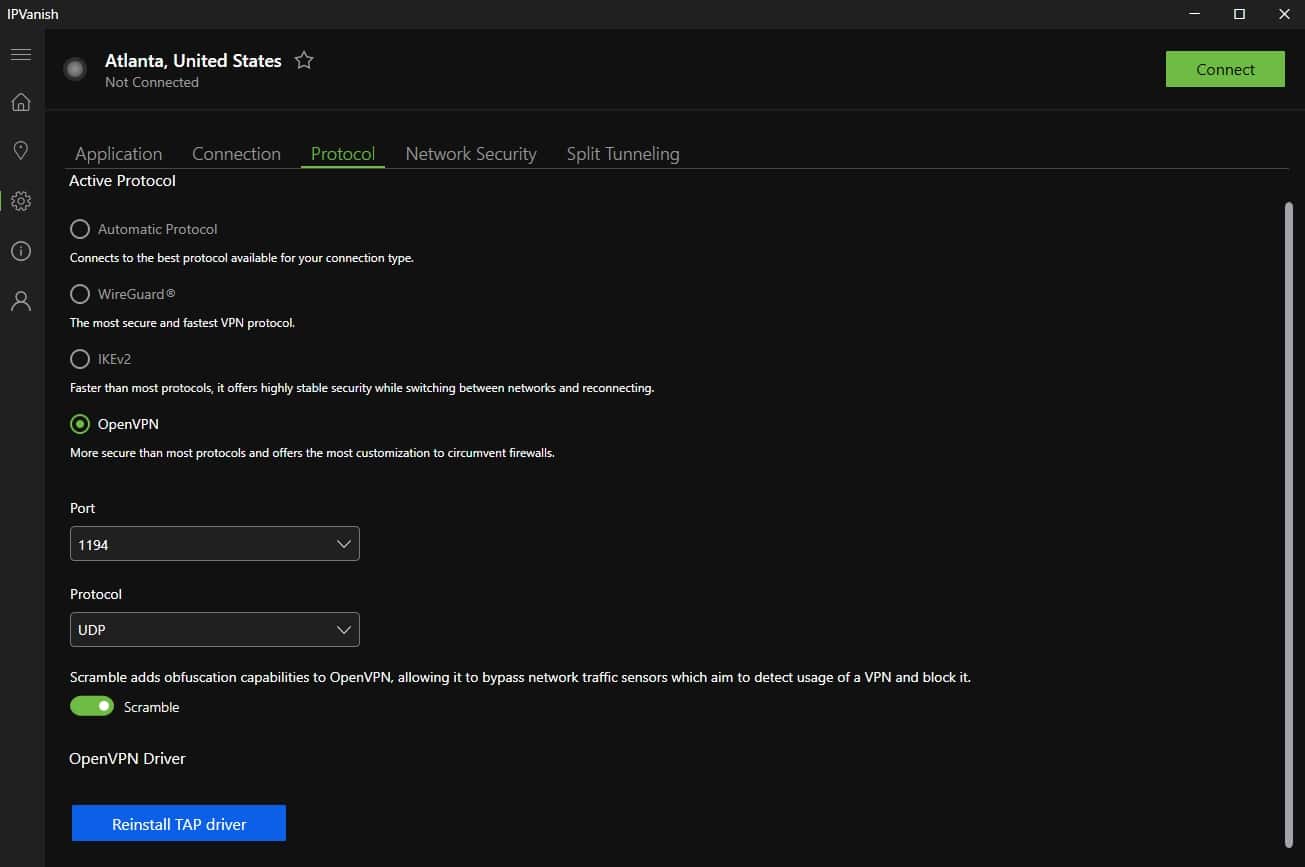Open the Account person icon
This screenshot has width=1305, height=867.
tap(21, 301)
